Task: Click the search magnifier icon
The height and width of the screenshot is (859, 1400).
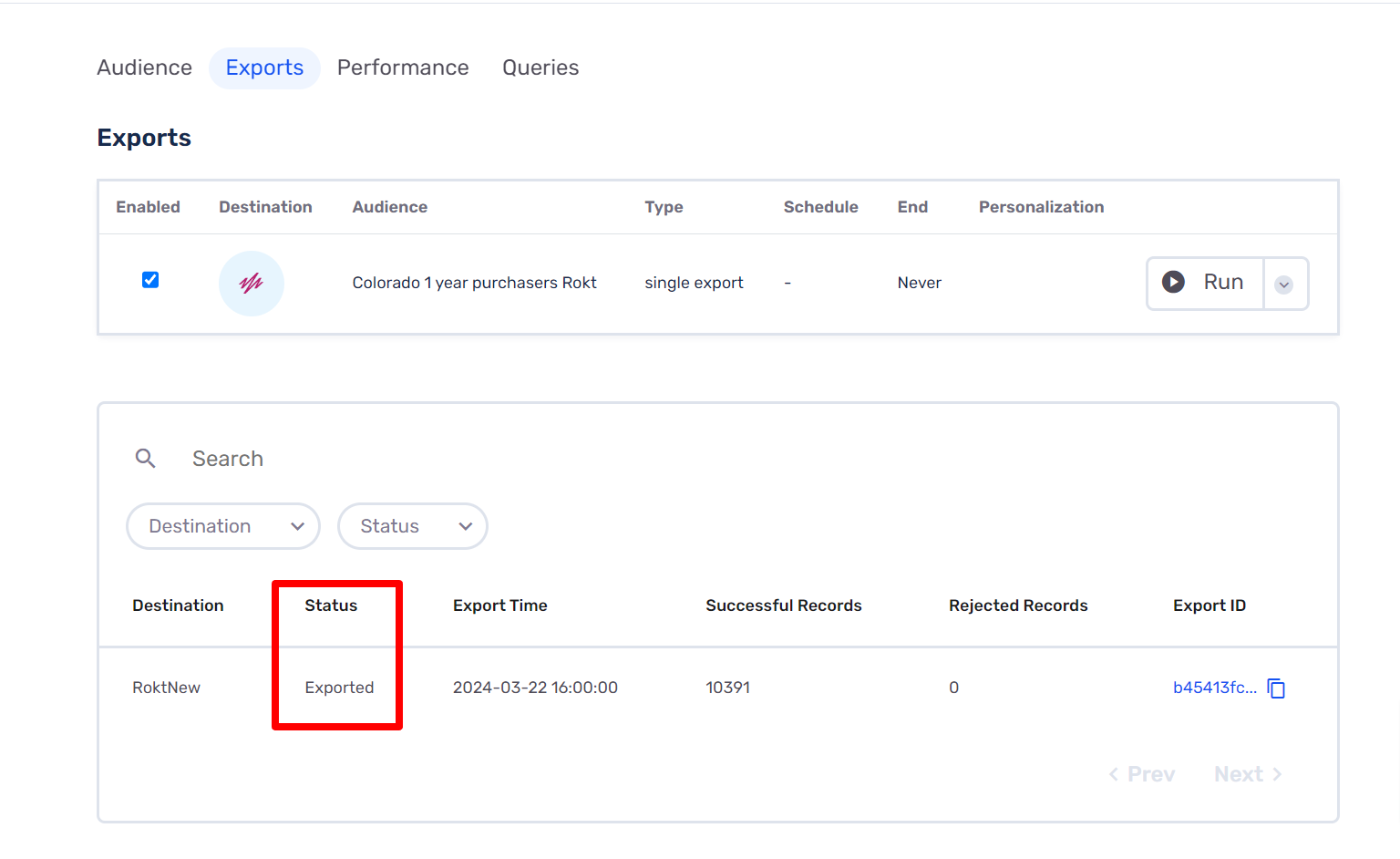Action: click(x=146, y=458)
